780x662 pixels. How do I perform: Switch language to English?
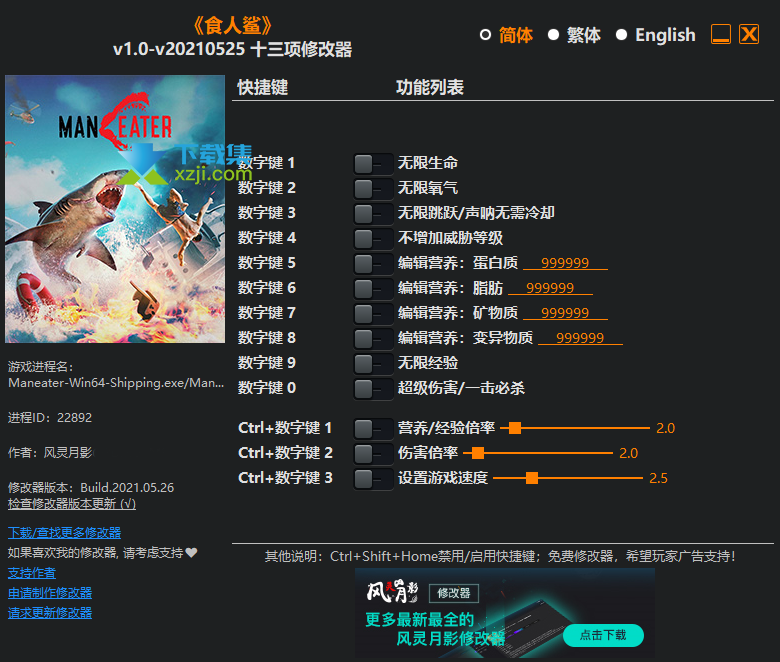click(621, 35)
